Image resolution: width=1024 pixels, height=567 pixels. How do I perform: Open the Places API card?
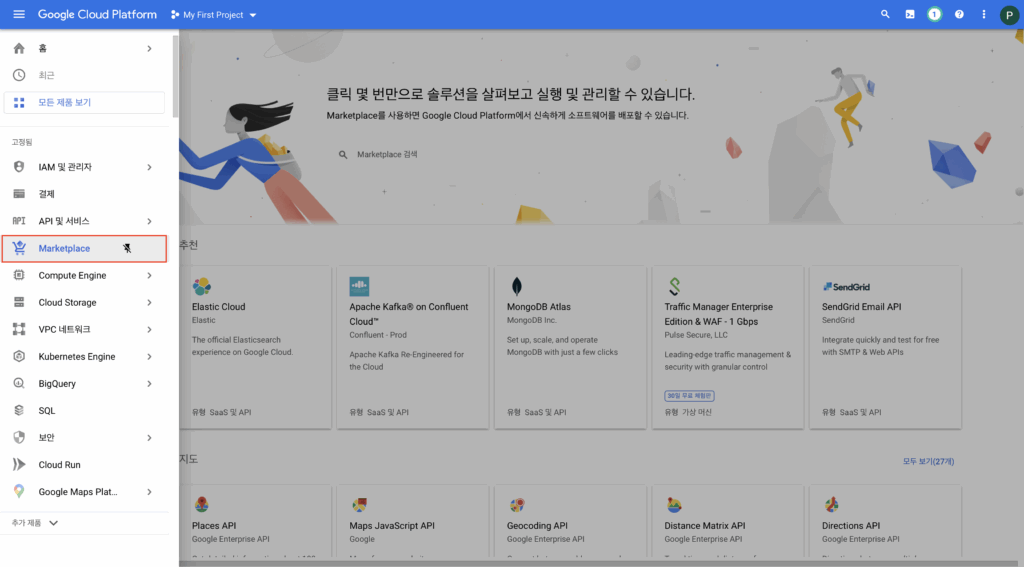(255, 521)
